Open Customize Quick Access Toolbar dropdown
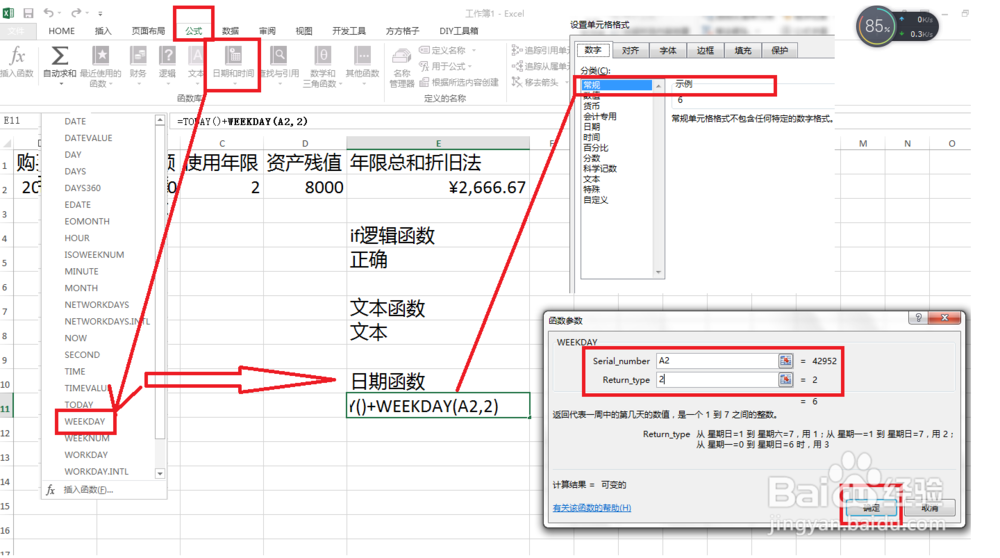The width and height of the screenshot is (1000, 558). click(x=100, y=13)
